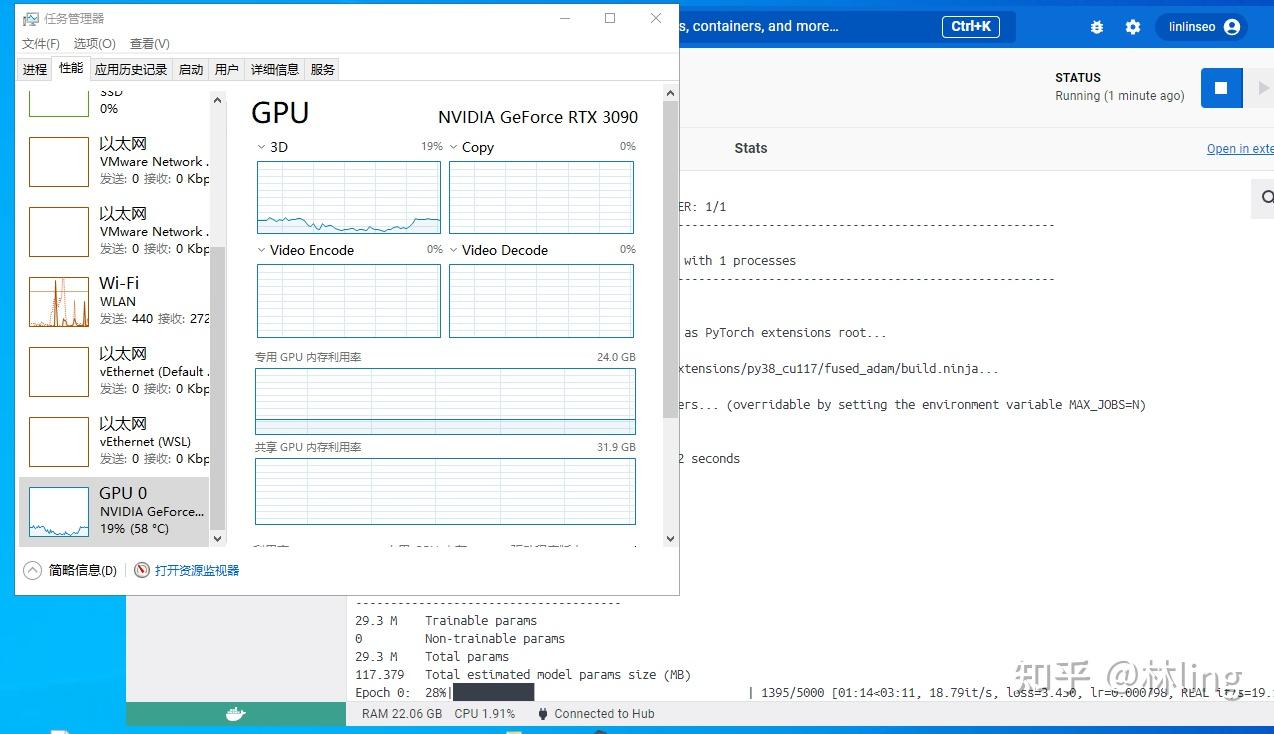1274x734 pixels.
Task: Open the linlinseo account menu
Action: (1203, 27)
